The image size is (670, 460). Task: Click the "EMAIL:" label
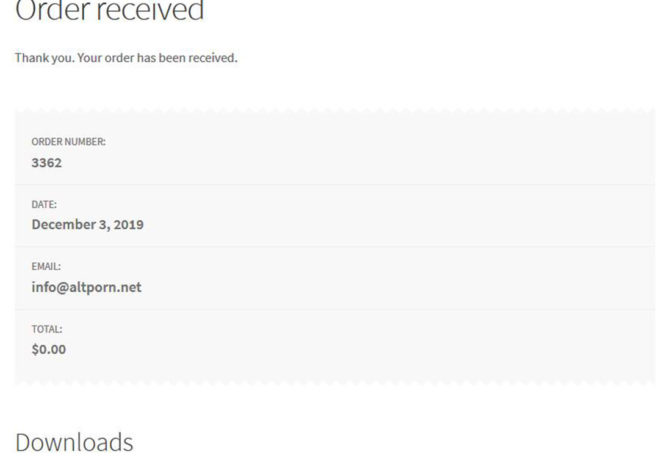click(46, 267)
